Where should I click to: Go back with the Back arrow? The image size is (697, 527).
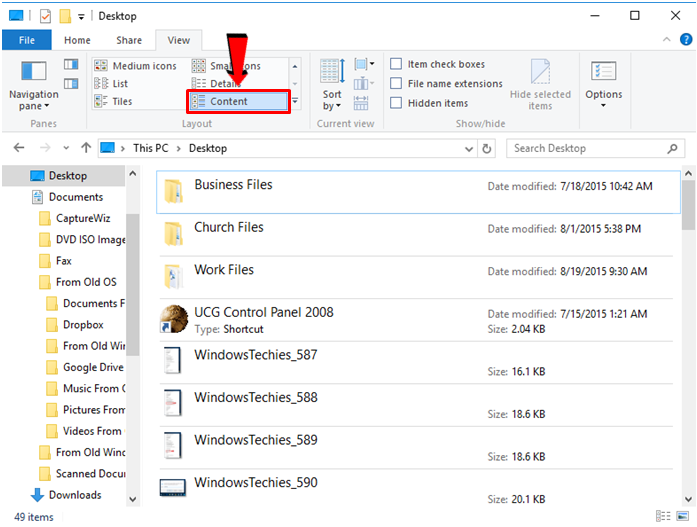click(19, 148)
